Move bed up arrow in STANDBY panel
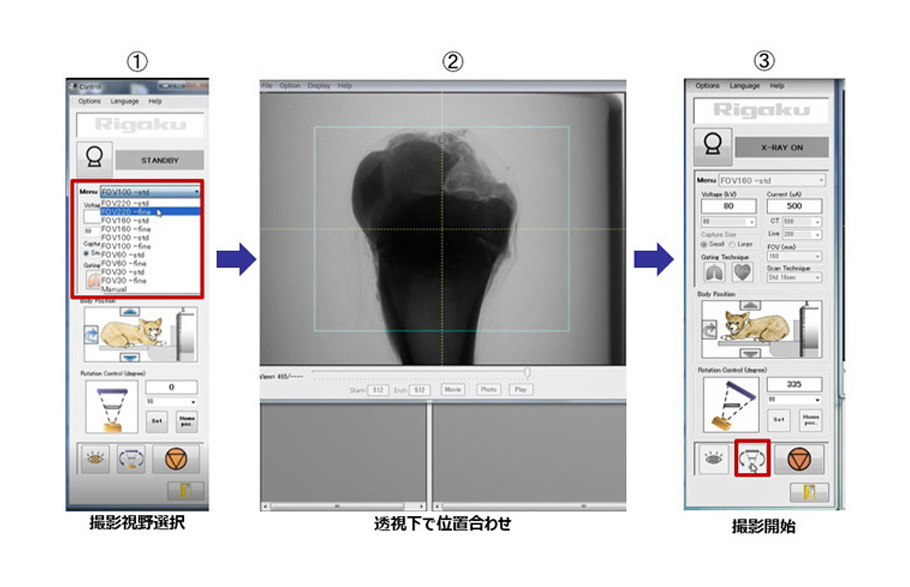The height and width of the screenshot is (587, 910). [x=129, y=312]
